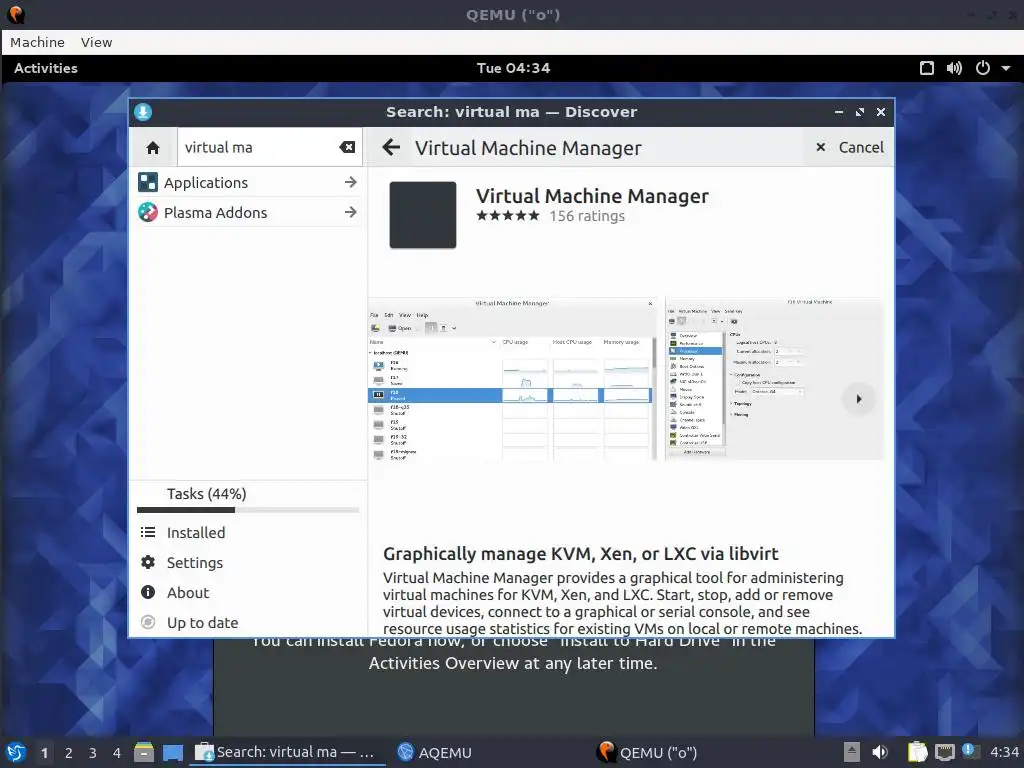Click the Installed list icon
Image resolution: width=1024 pixels, height=768 pixels.
(148, 532)
